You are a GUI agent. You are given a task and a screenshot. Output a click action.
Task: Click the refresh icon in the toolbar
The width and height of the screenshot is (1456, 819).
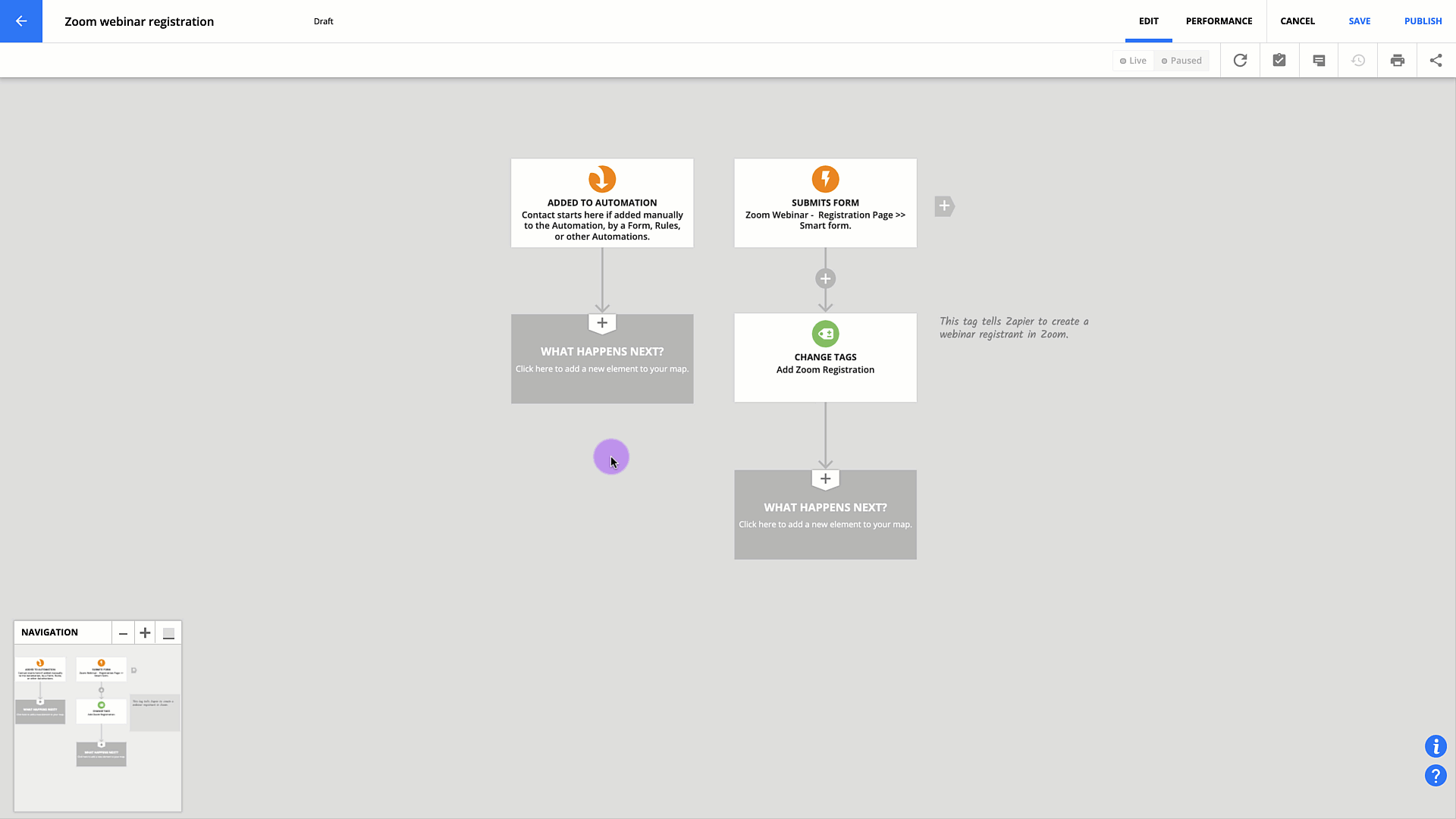pyautogui.click(x=1240, y=61)
